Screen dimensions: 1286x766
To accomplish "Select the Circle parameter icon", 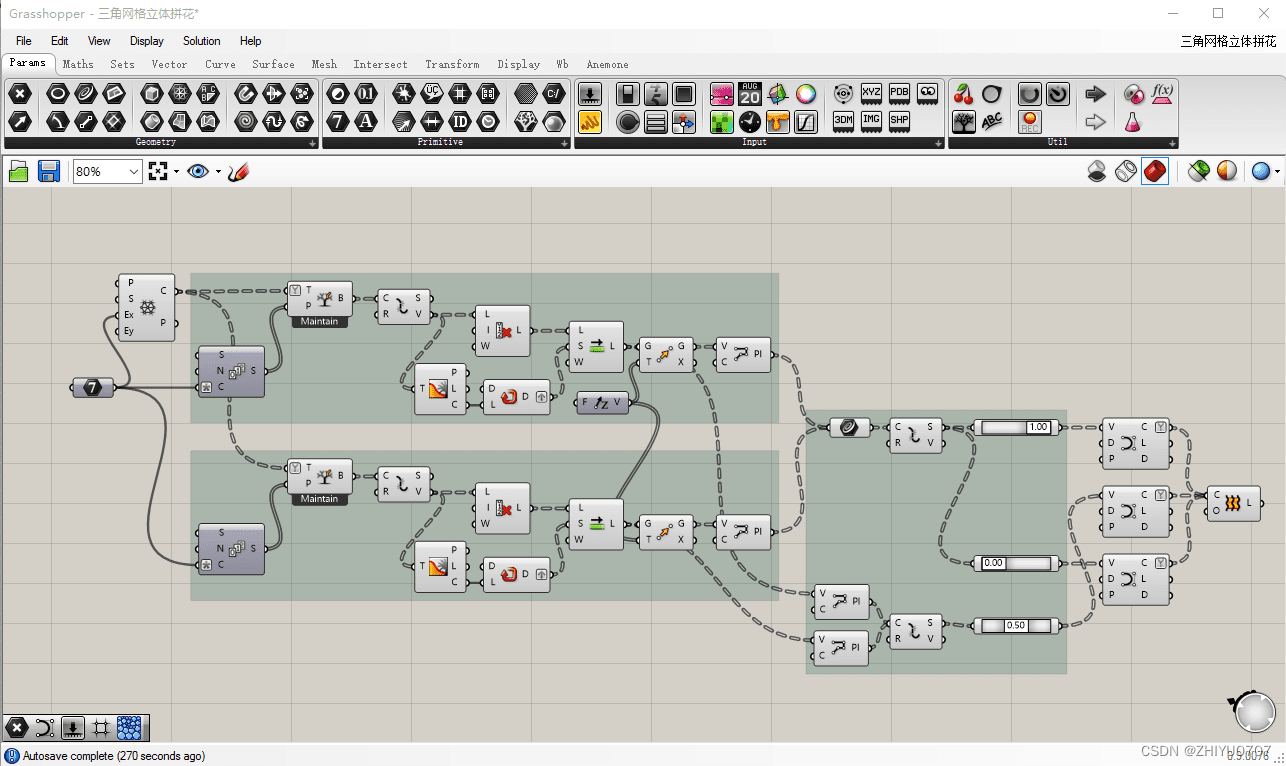I will pyautogui.click(x=58, y=94).
